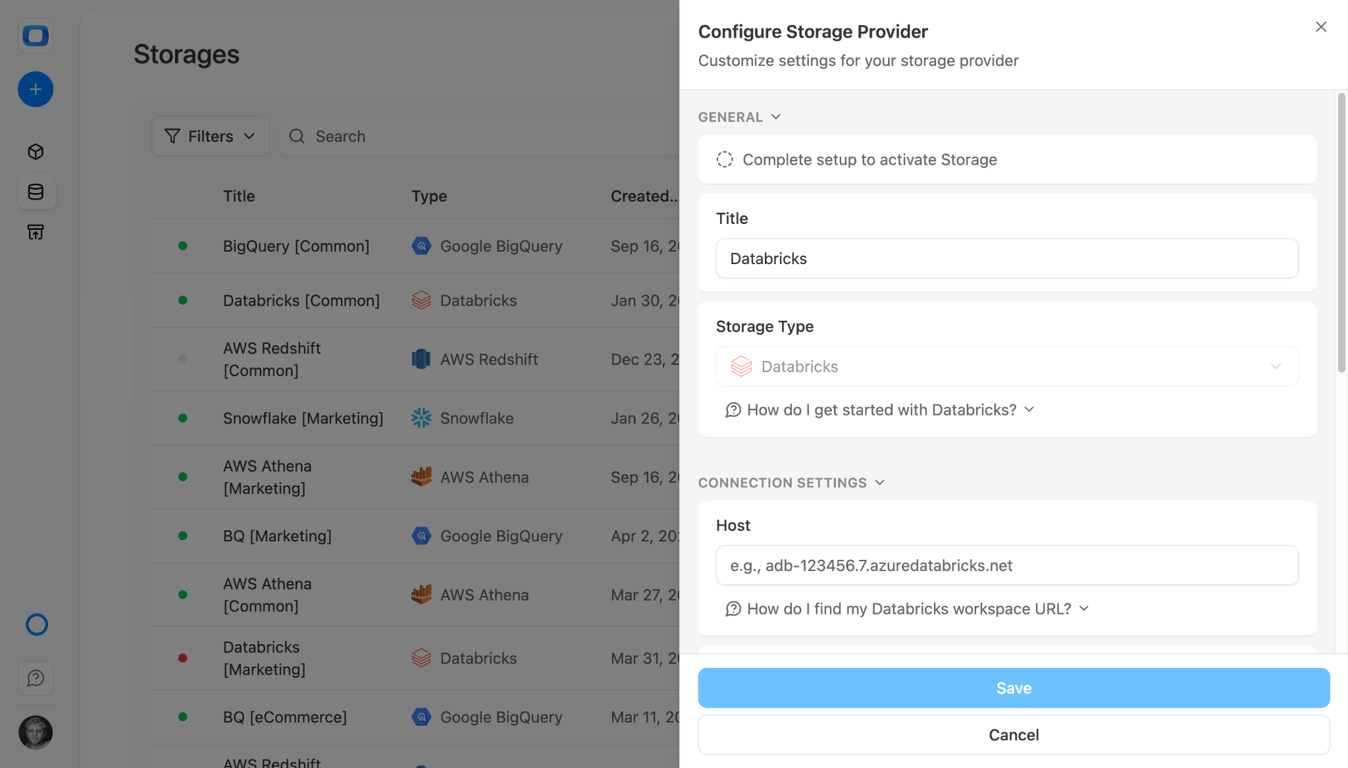This screenshot has width=1348, height=768.
Task: Click the dashed circle setup status icon
Action: point(725,160)
